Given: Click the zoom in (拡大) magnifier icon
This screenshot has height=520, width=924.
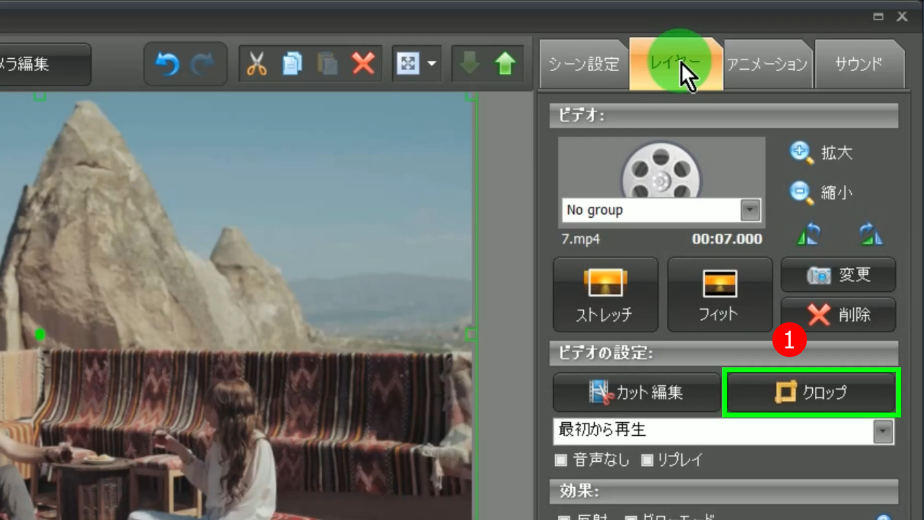Looking at the screenshot, I should click(x=801, y=153).
